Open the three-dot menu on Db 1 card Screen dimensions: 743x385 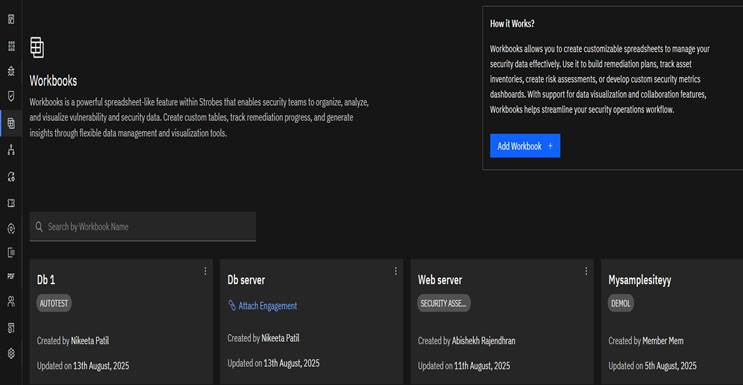point(205,271)
